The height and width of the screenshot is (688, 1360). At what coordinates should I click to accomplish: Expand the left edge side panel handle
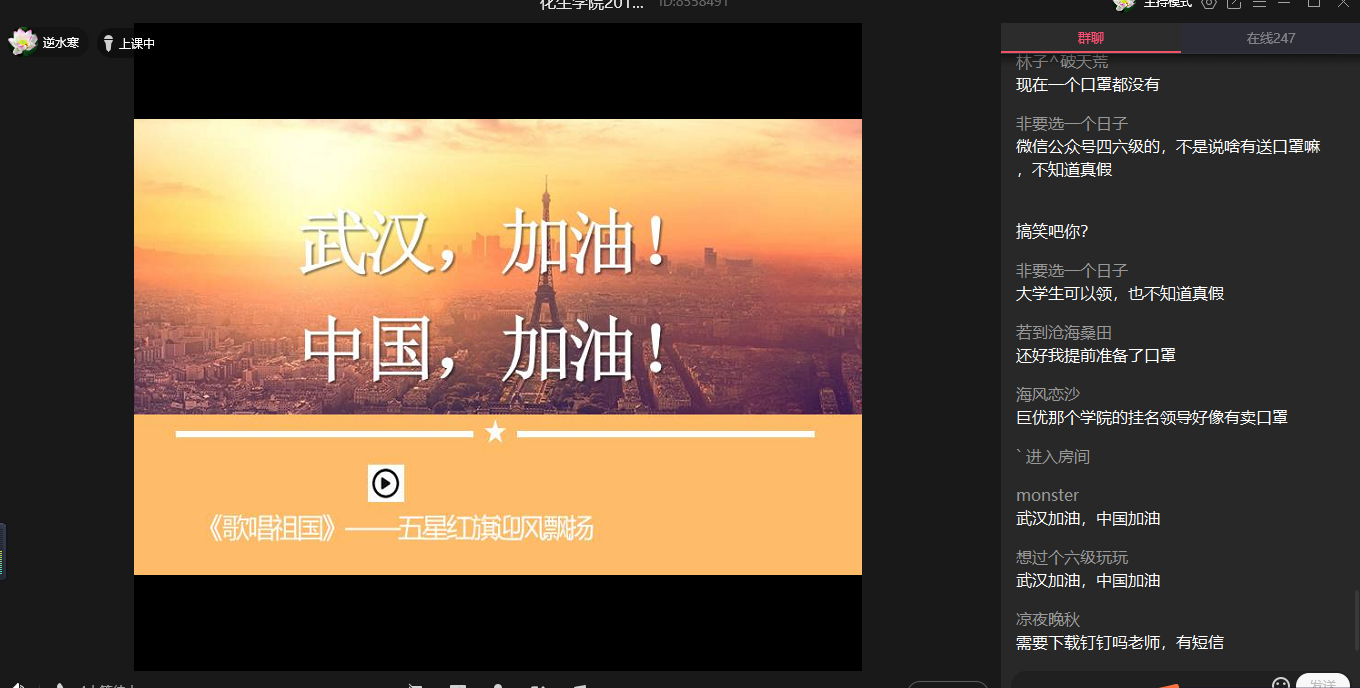click(3, 551)
